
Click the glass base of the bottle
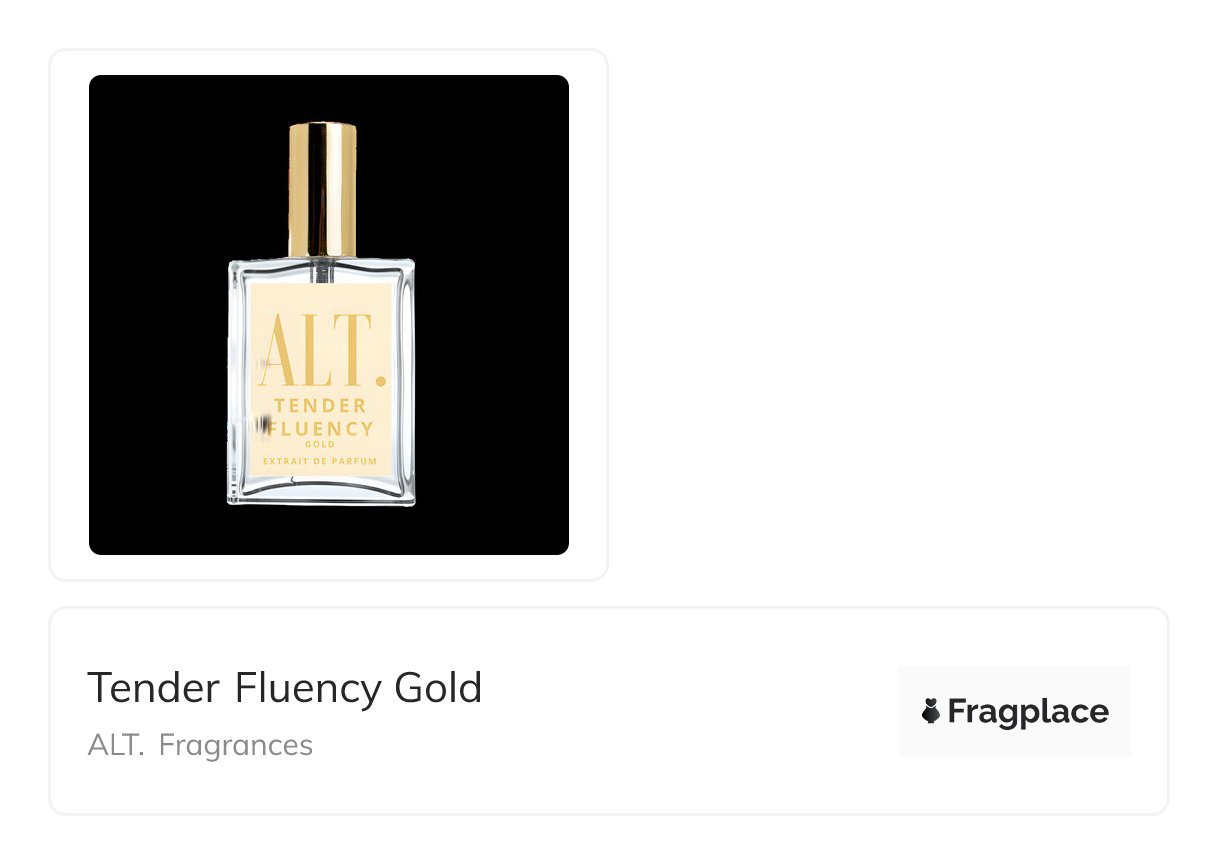tap(320, 490)
